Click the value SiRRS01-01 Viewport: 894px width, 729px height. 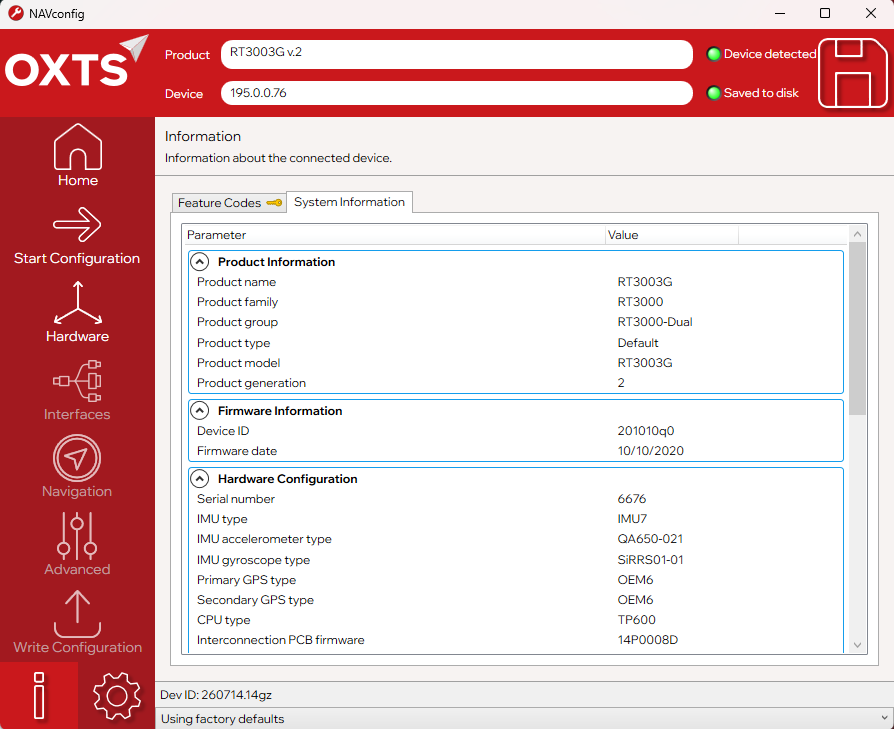click(650, 560)
